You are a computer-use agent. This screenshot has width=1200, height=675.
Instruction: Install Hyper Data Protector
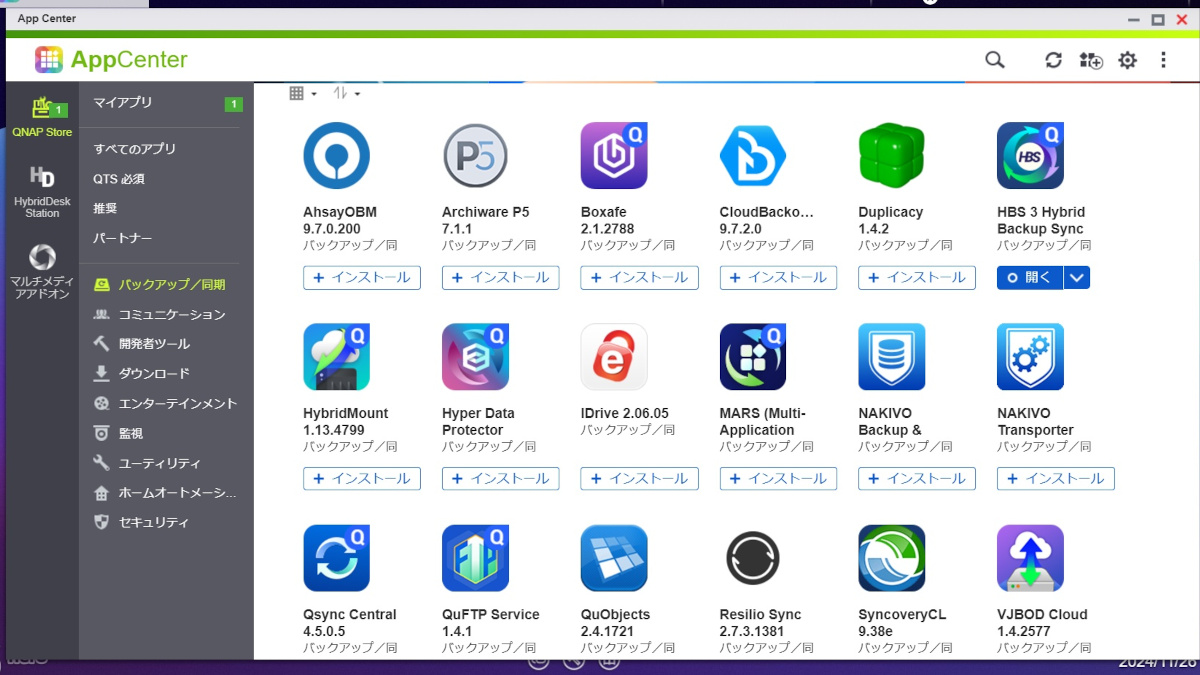coord(500,479)
